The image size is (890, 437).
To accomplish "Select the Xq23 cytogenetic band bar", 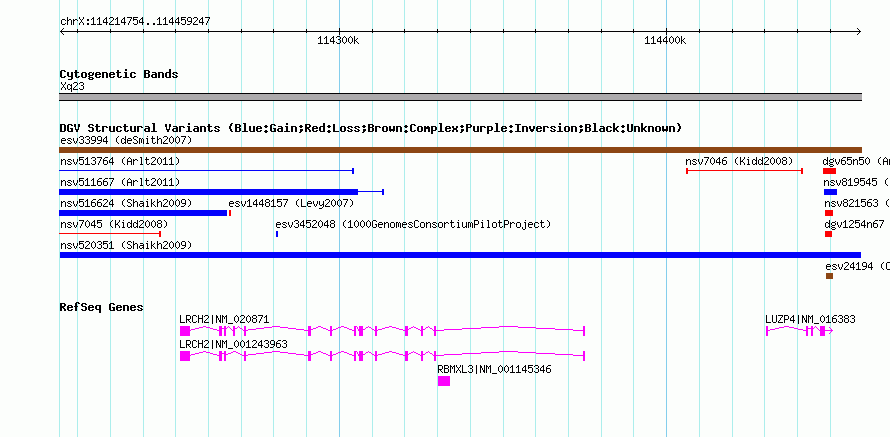I will point(460,97).
